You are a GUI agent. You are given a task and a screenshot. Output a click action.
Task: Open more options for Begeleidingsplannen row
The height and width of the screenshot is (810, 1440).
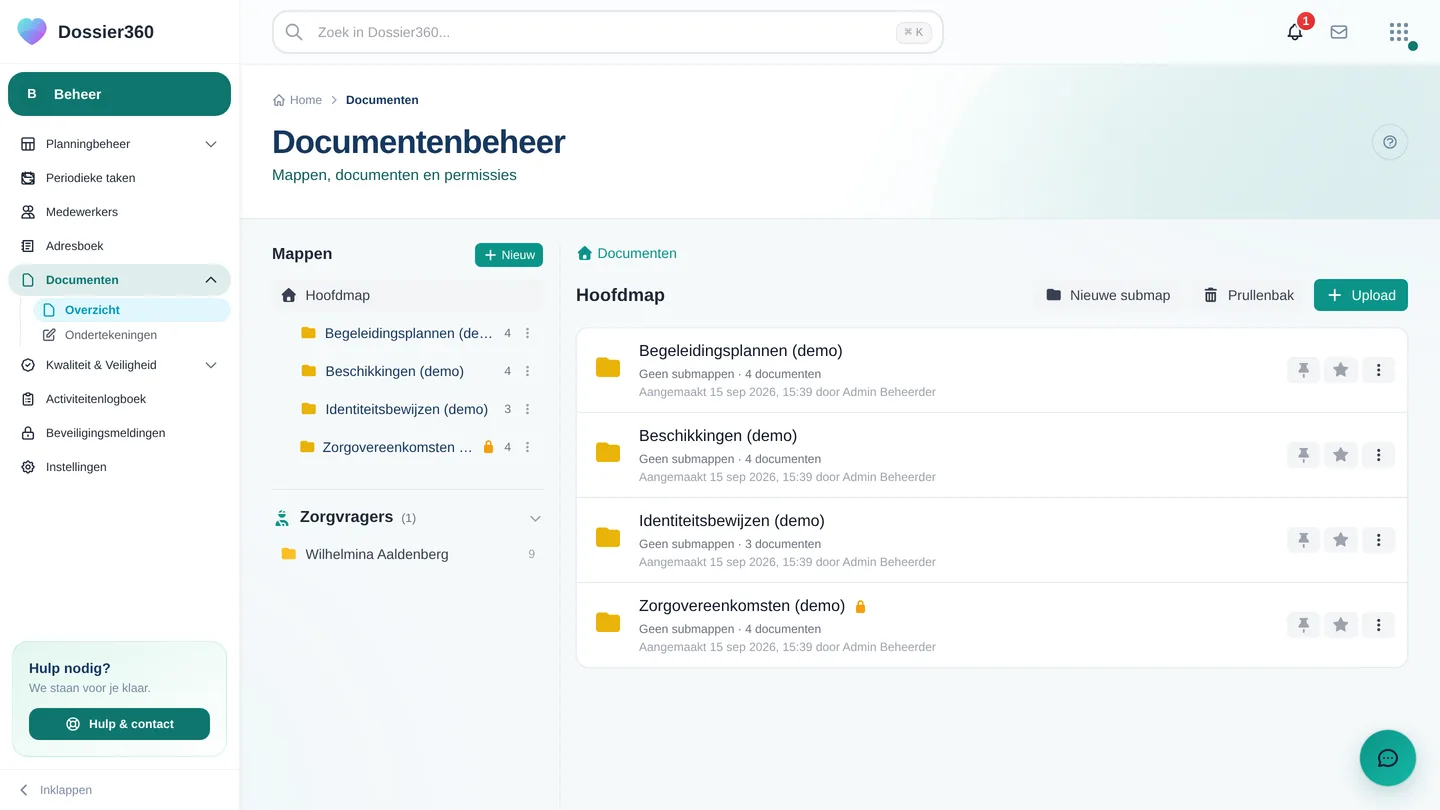(x=1378, y=370)
